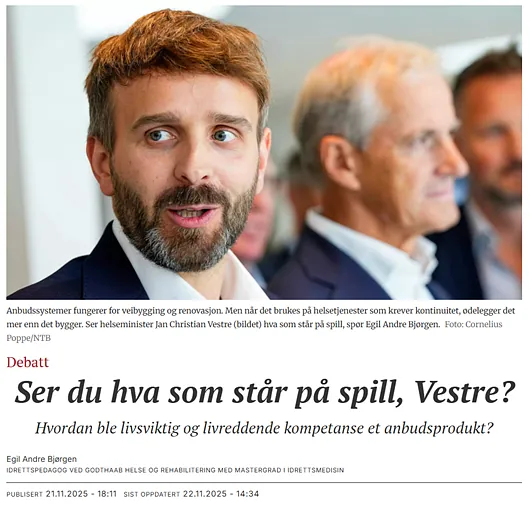
Task: Click the subtitle beginning 'Hvordan ble livsviktig'
Action: click(x=265, y=428)
